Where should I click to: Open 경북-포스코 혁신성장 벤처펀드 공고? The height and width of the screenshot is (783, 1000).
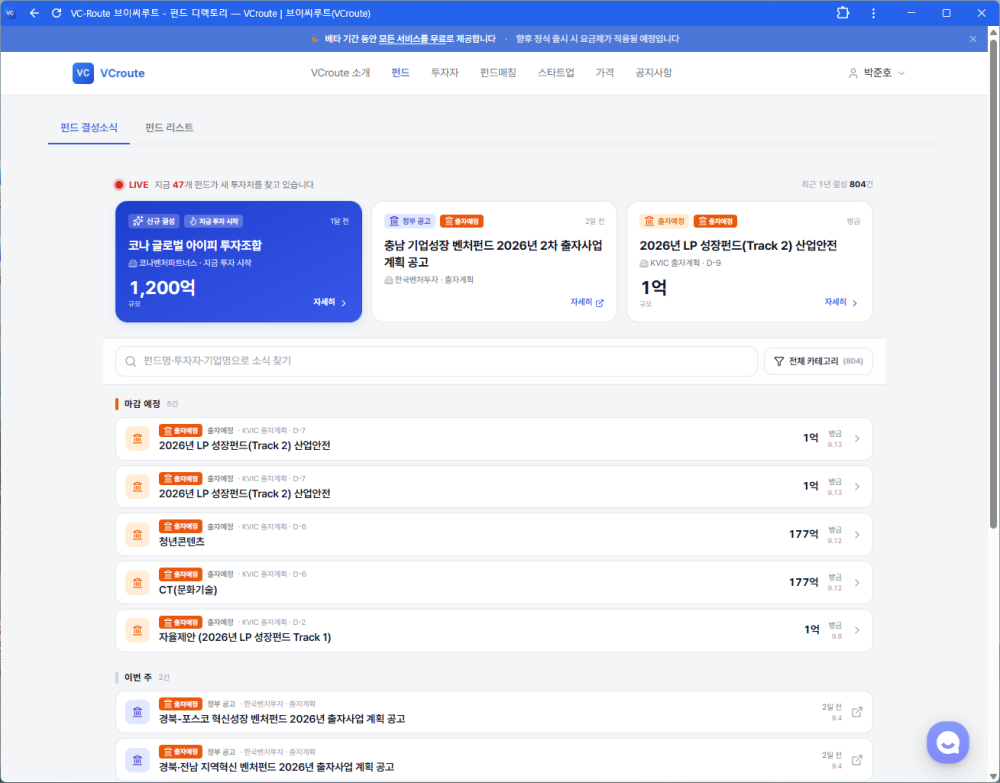pyautogui.click(x=494, y=712)
